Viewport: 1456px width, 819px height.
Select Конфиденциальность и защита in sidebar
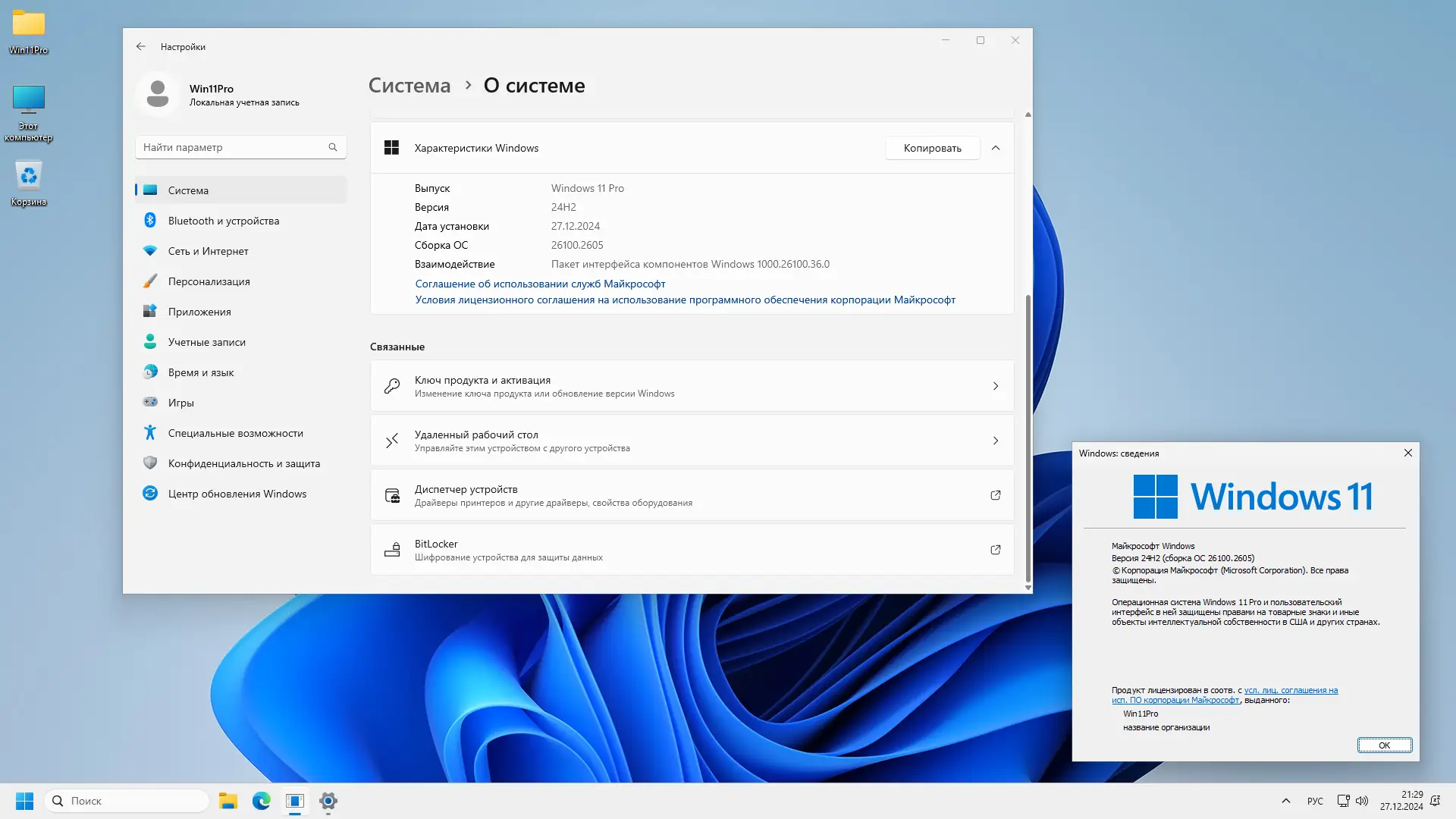243,463
